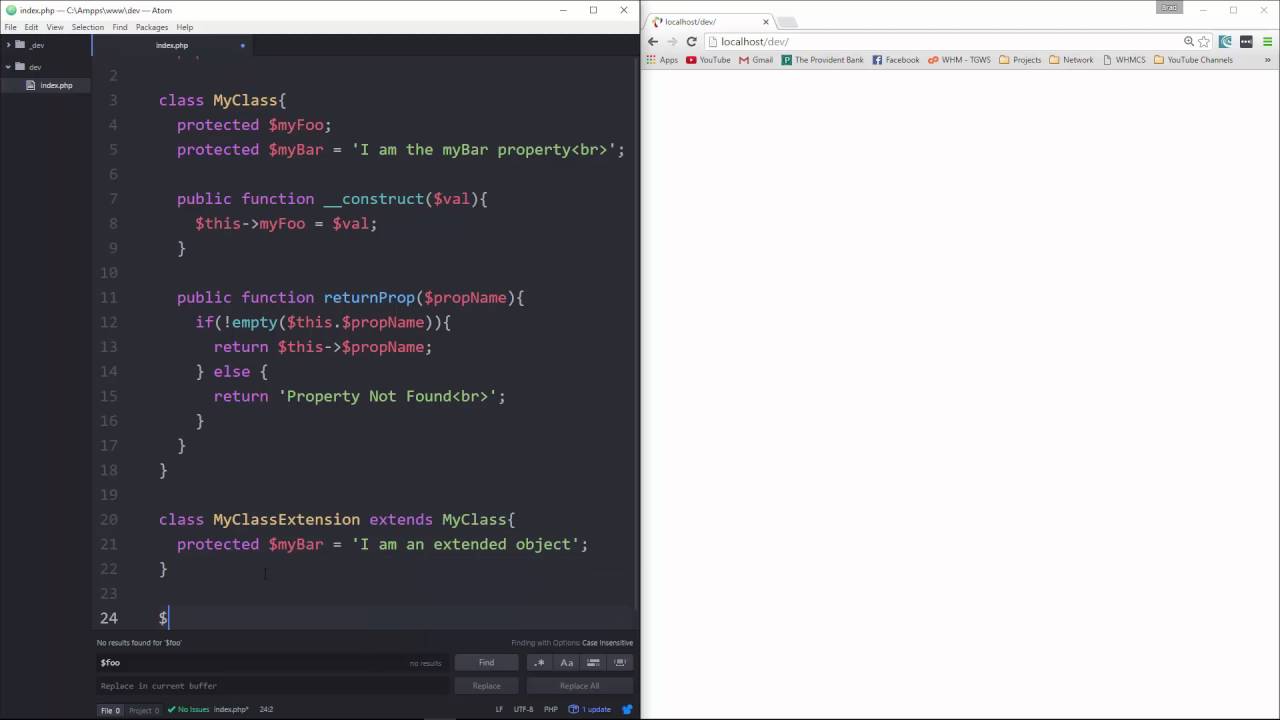This screenshot has height=720, width=1280.
Task: Open the Packages menu
Action: [x=152, y=27]
